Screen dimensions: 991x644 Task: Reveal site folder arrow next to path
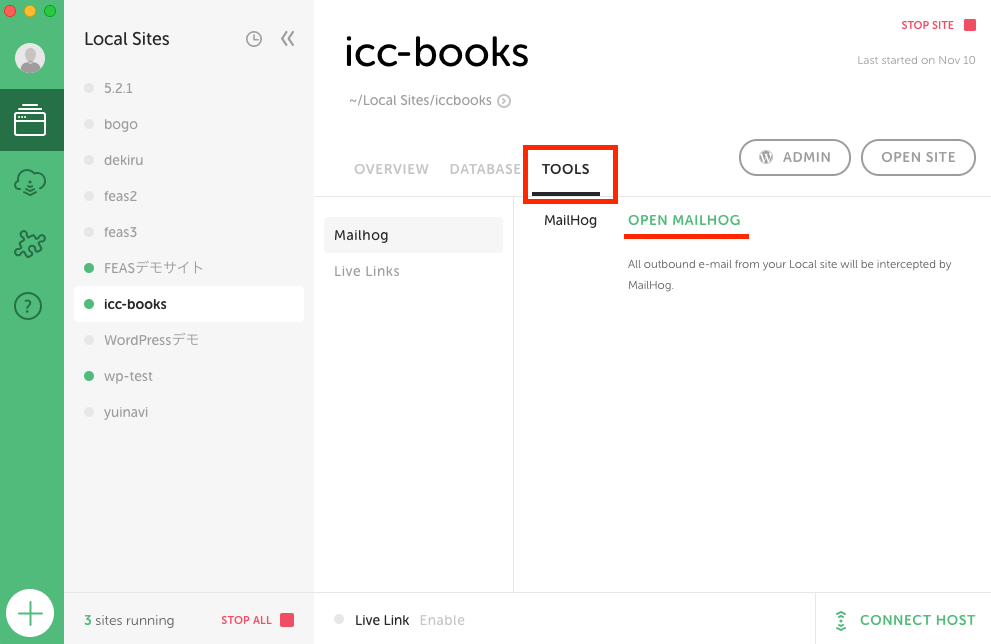[x=504, y=101]
